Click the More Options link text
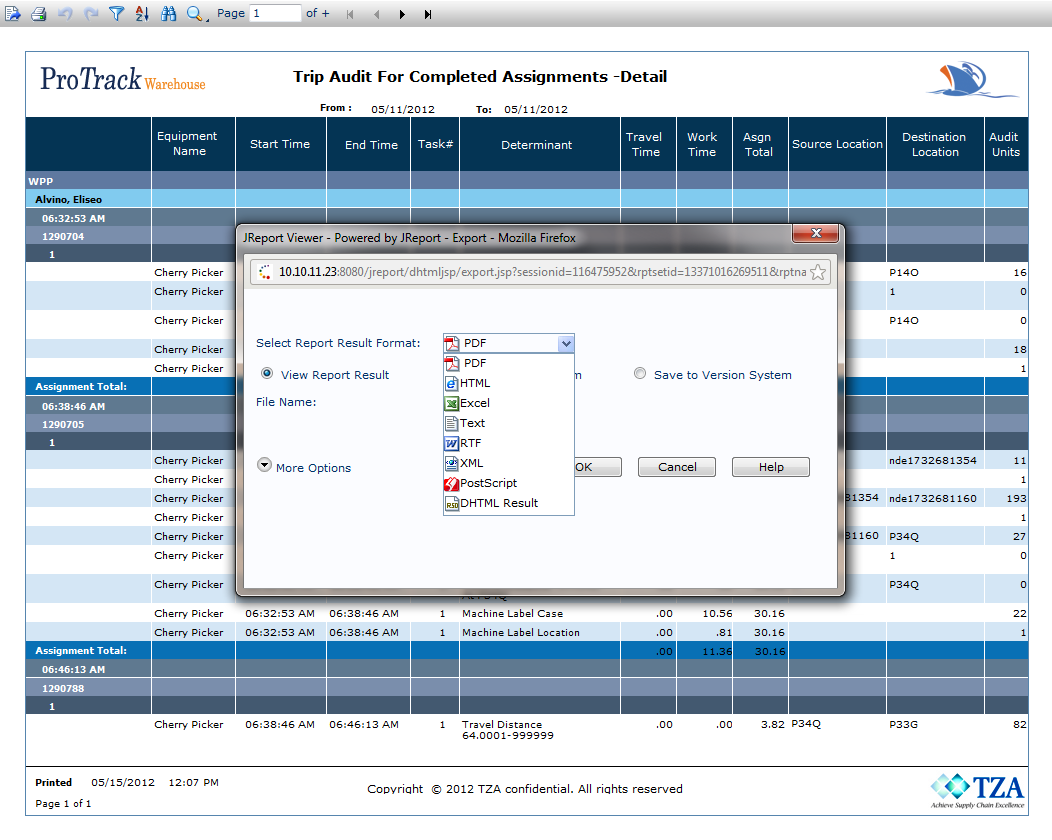Image resolution: width=1052 pixels, height=840 pixels. pos(313,468)
